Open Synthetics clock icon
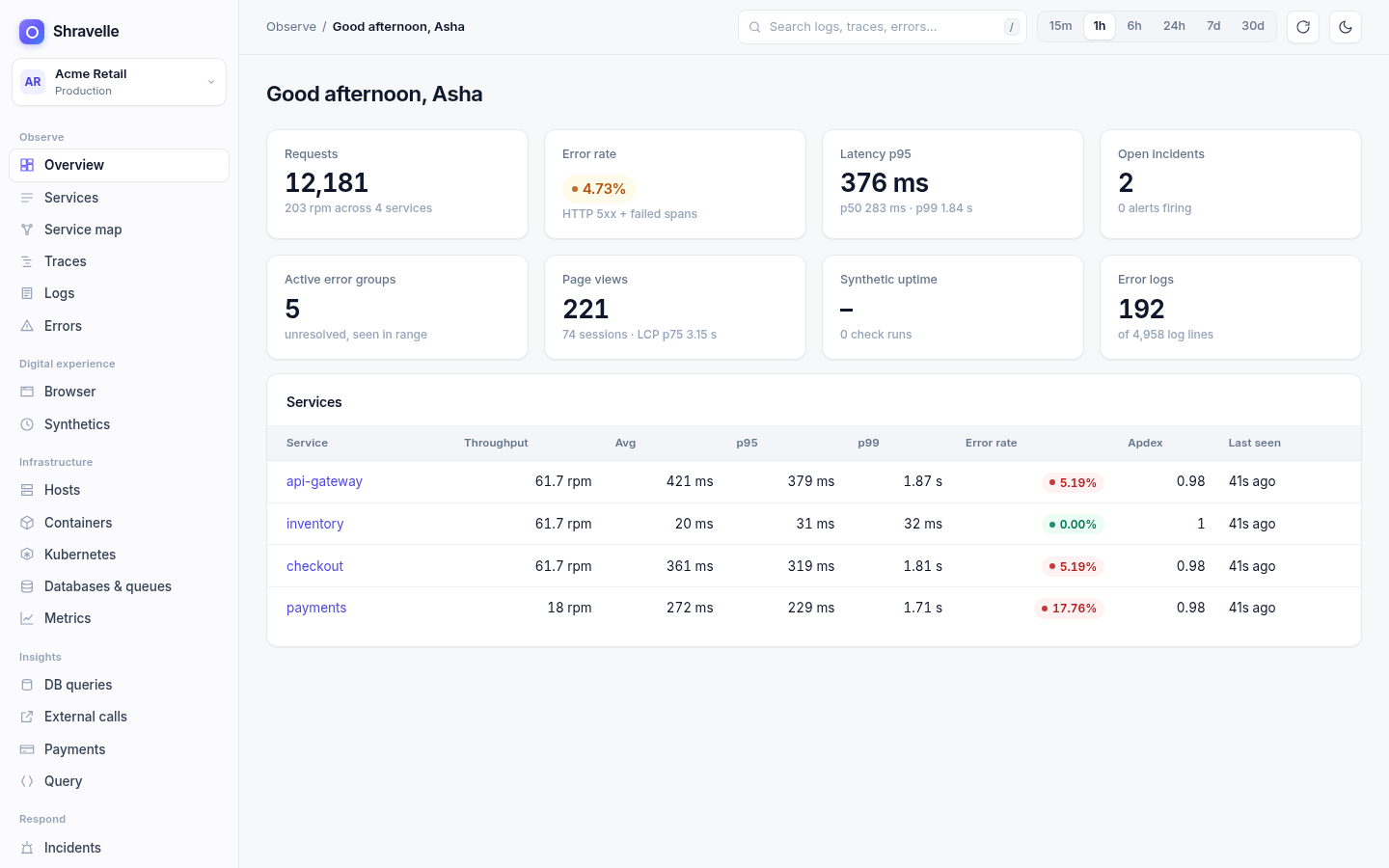Viewport: 1389px width, 868px height. 27,424
